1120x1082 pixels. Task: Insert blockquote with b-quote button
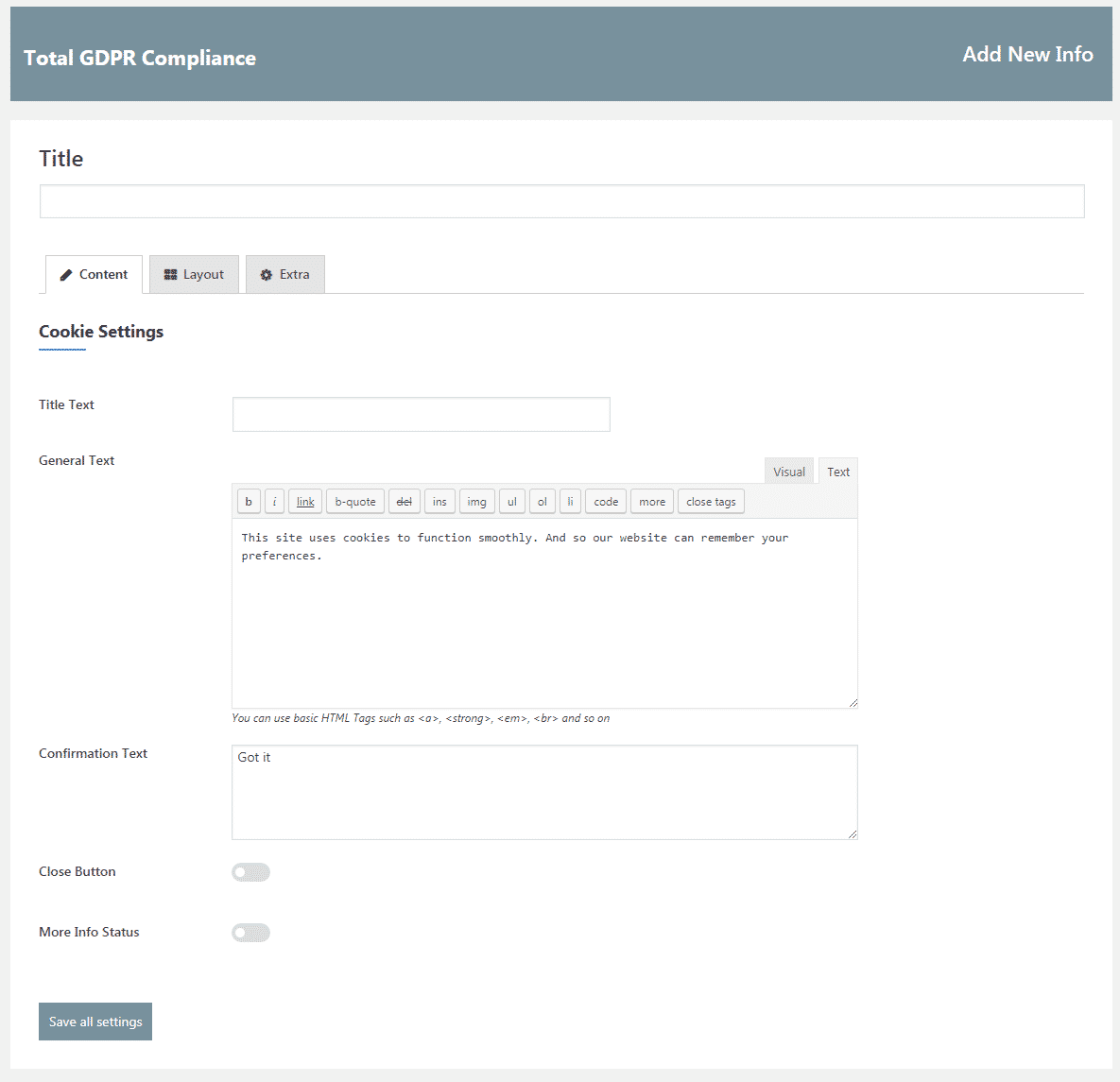pos(355,502)
